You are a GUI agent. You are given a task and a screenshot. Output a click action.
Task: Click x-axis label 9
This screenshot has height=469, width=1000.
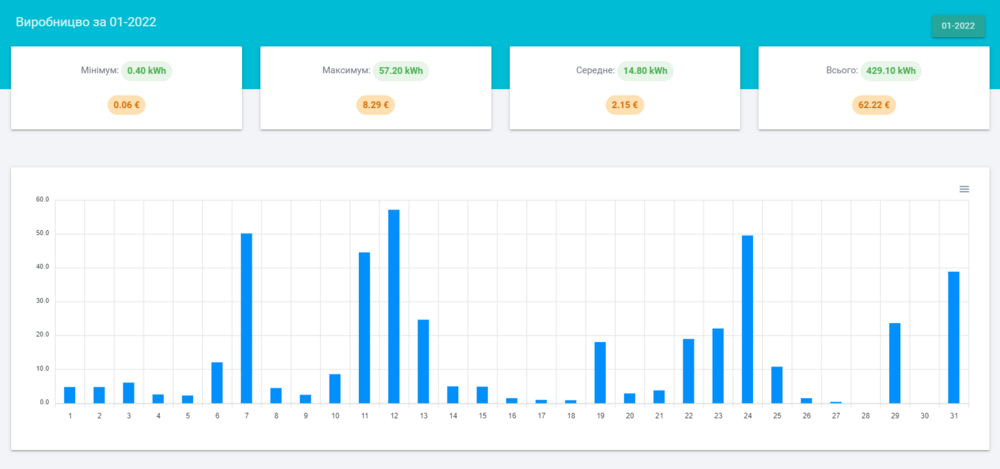click(305, 415)
